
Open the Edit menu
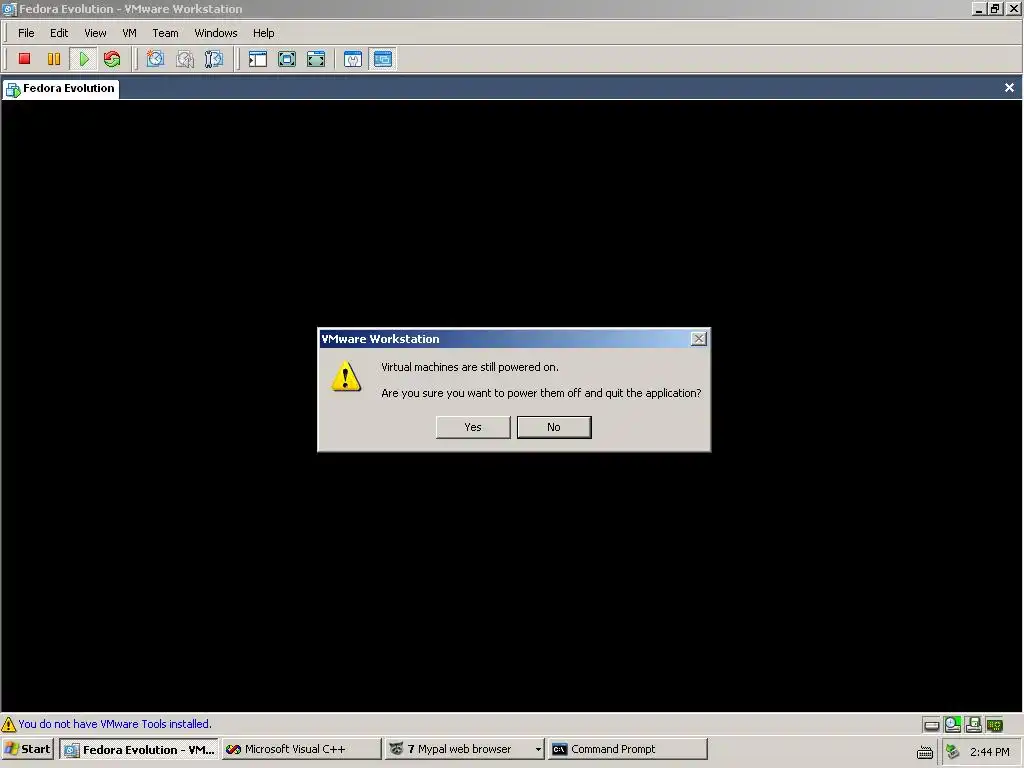pyautogui.click(x=59, y=33)
